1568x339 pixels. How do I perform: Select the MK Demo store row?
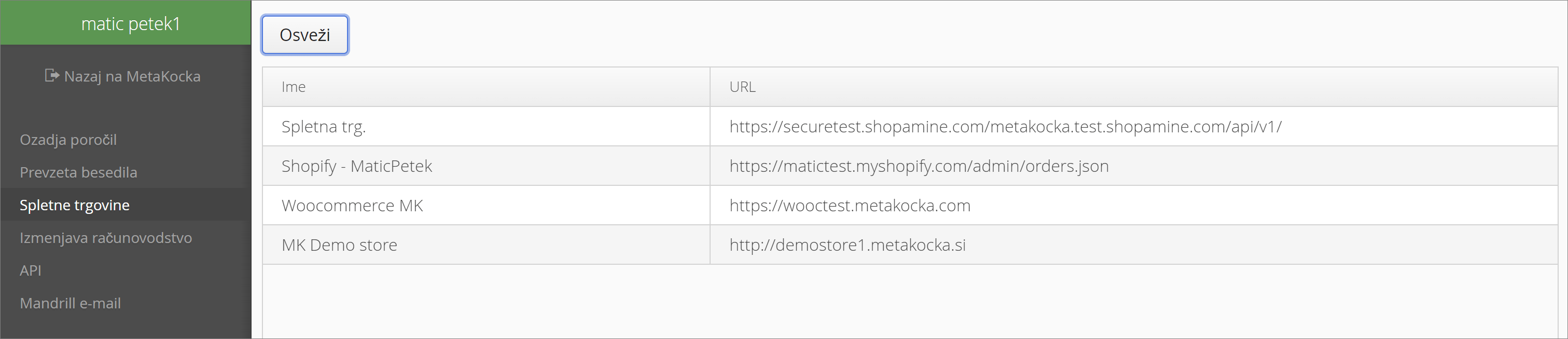910,245
